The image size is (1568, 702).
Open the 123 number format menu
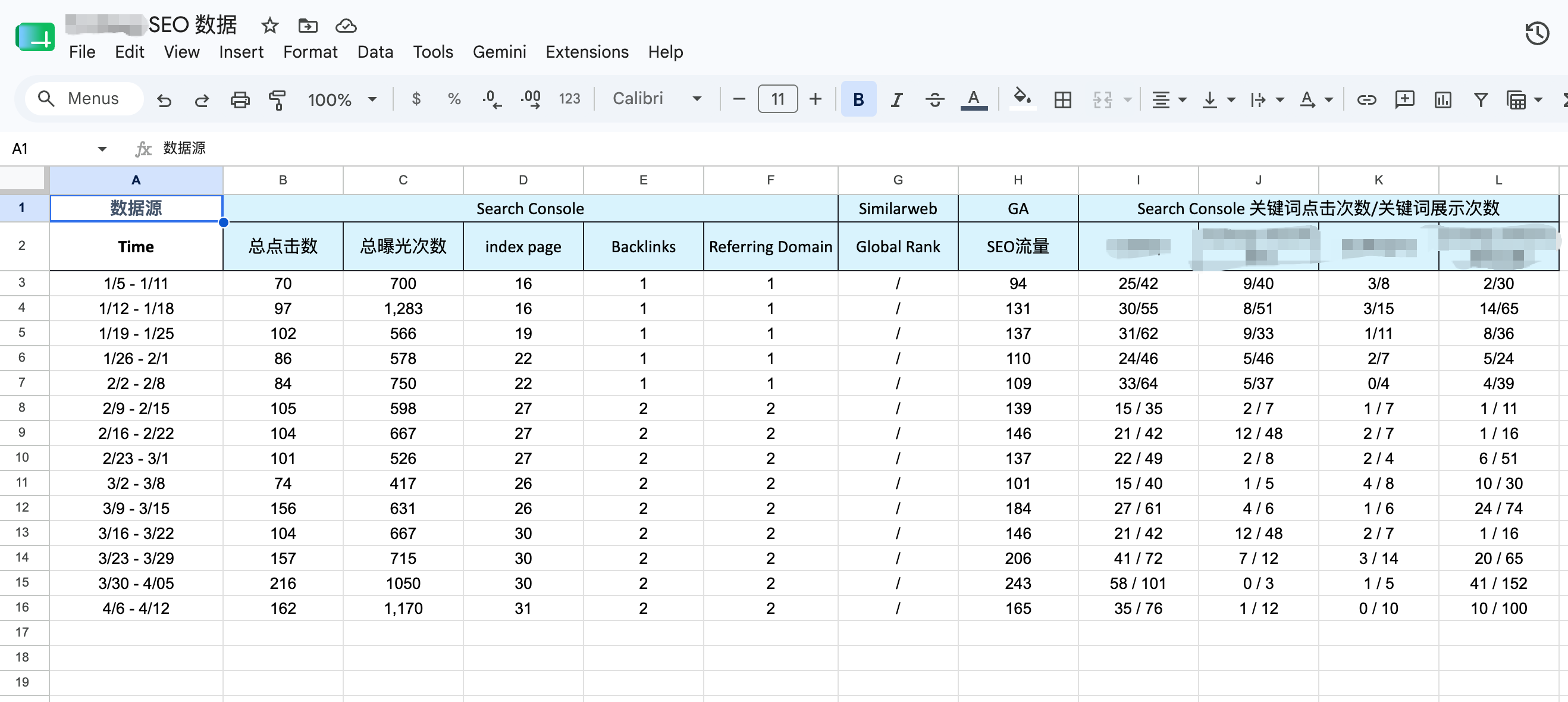[x=569, y=99]
